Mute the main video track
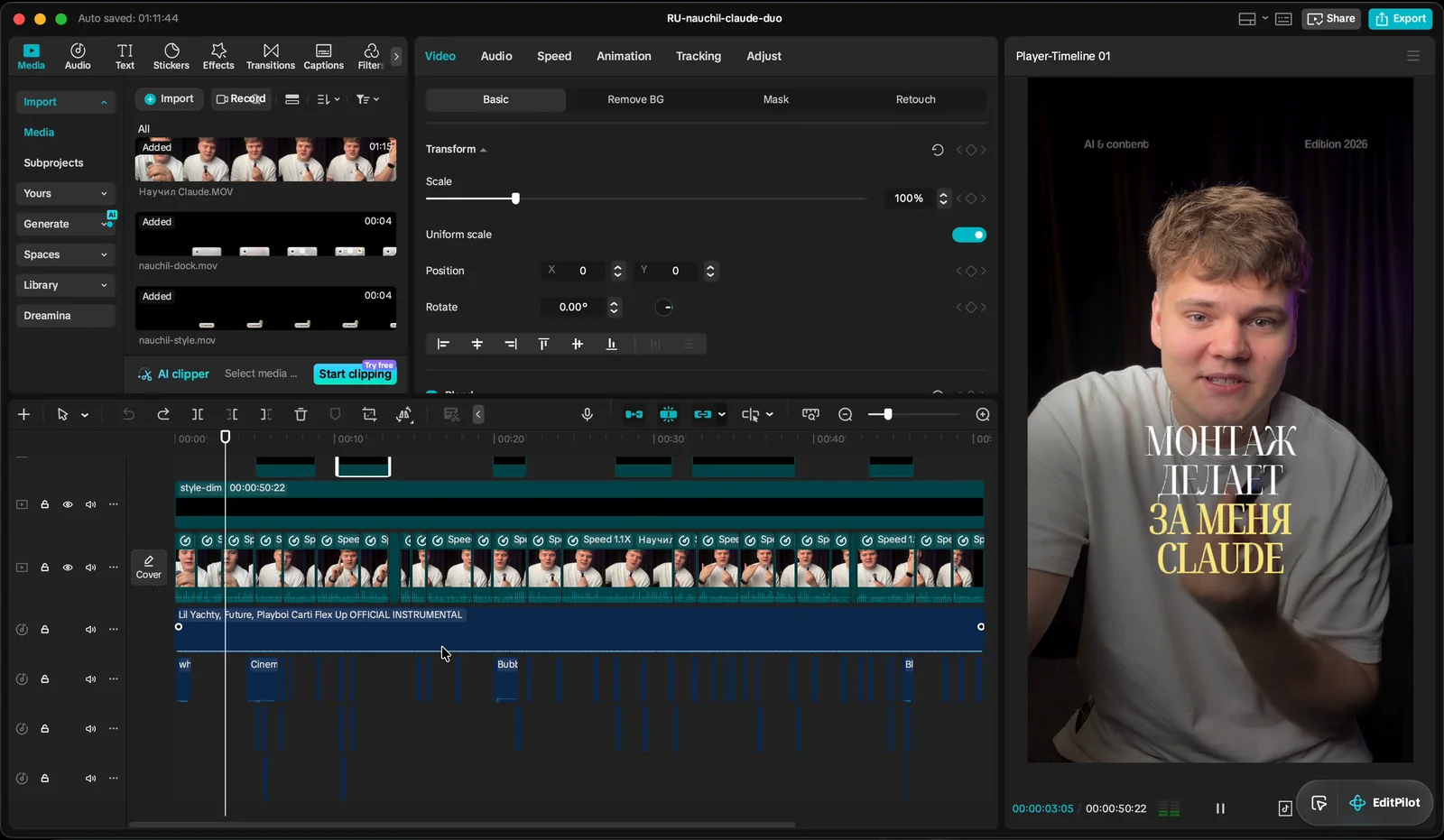Image resolution: width=1444 pixels, height=840 pixels. tap(90, 568)
